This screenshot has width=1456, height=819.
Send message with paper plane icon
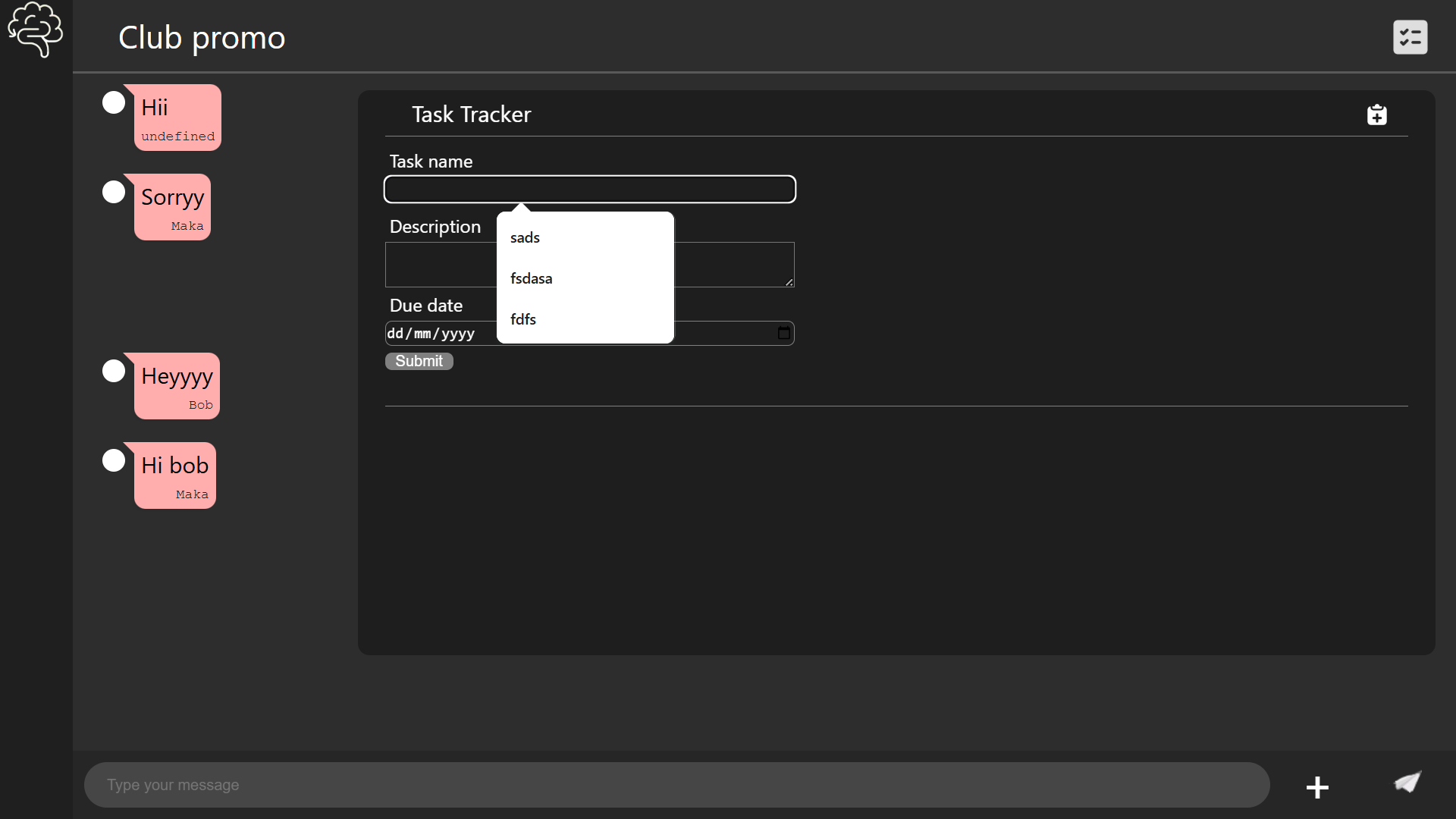coord(1407,783)
